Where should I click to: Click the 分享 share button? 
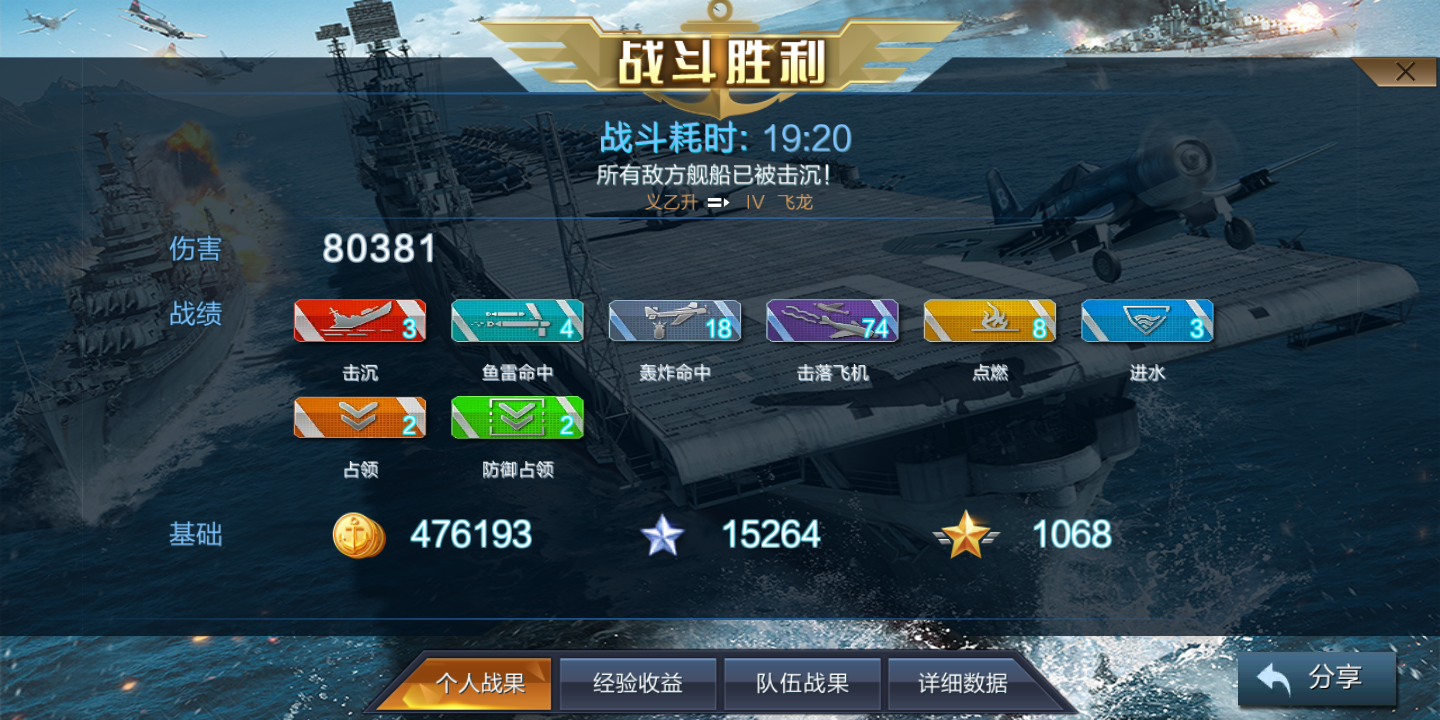click(x=1317, y=679)
